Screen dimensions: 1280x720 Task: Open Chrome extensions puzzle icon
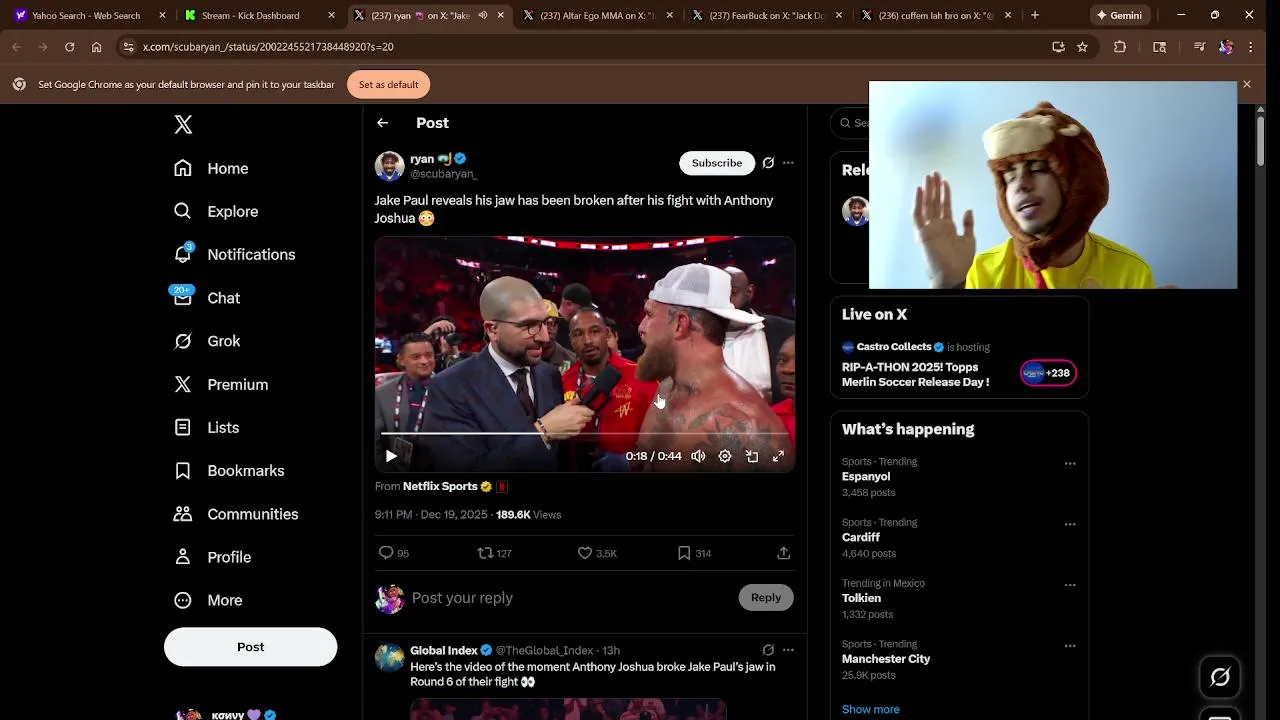click(x=1120, y=47)
